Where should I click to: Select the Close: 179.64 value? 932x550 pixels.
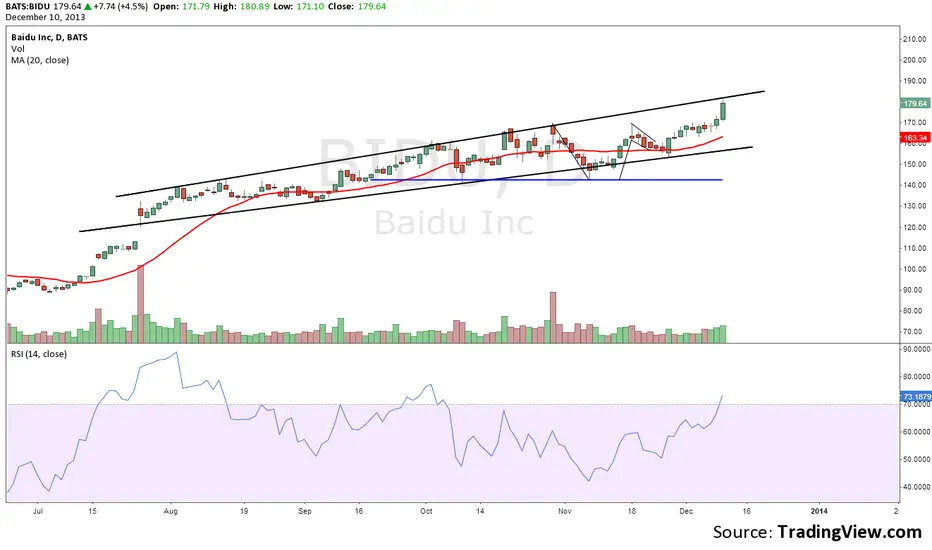pyautogui.click(x=357, y=7)
